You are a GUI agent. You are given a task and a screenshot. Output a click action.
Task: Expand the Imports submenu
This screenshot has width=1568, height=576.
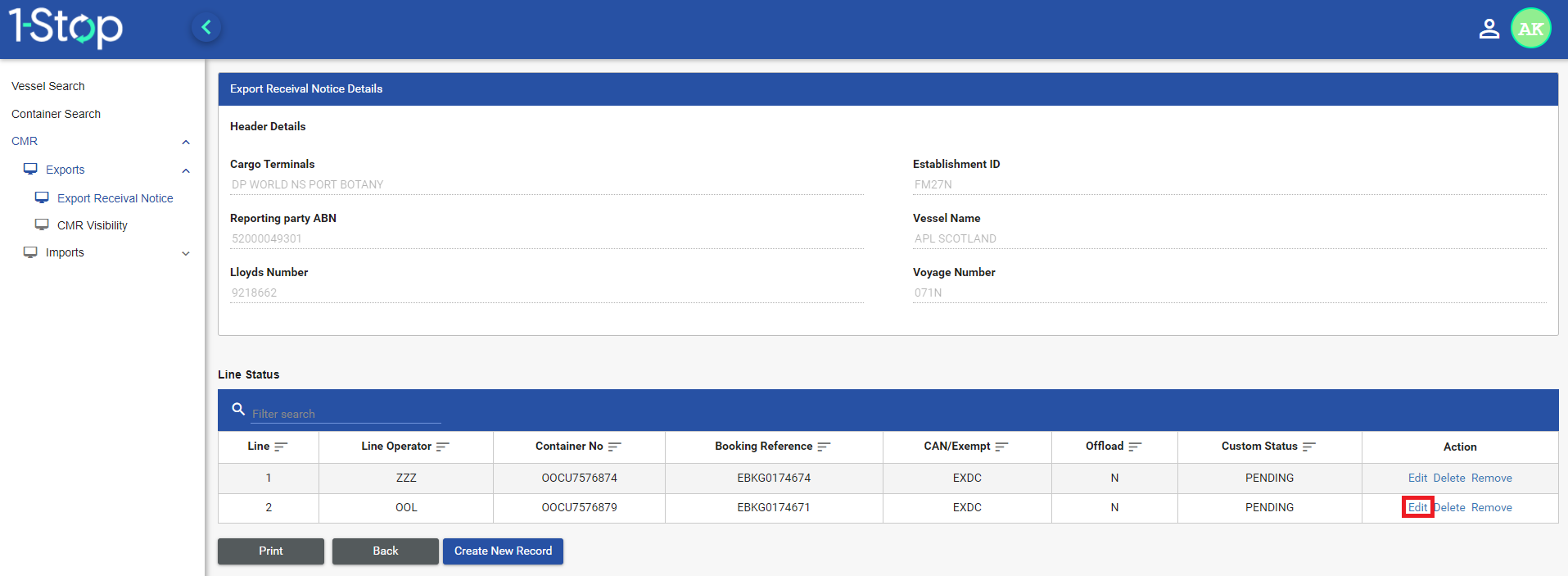[186, 253]
